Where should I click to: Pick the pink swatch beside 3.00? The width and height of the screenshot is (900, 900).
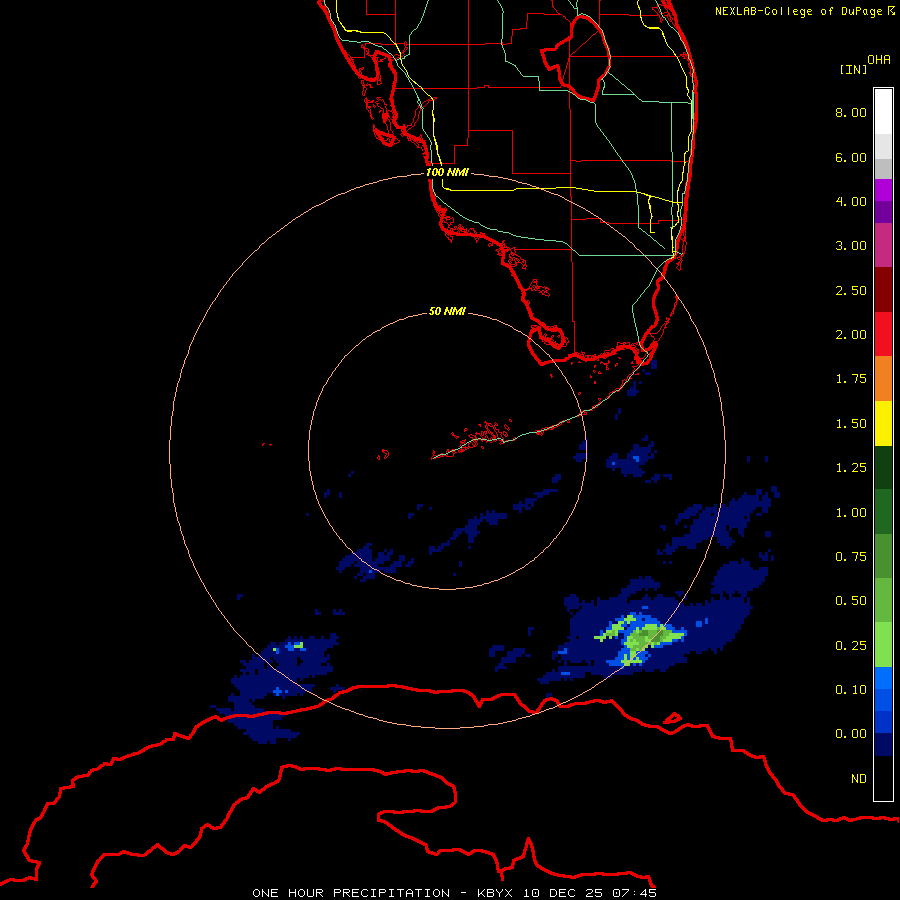883,245
